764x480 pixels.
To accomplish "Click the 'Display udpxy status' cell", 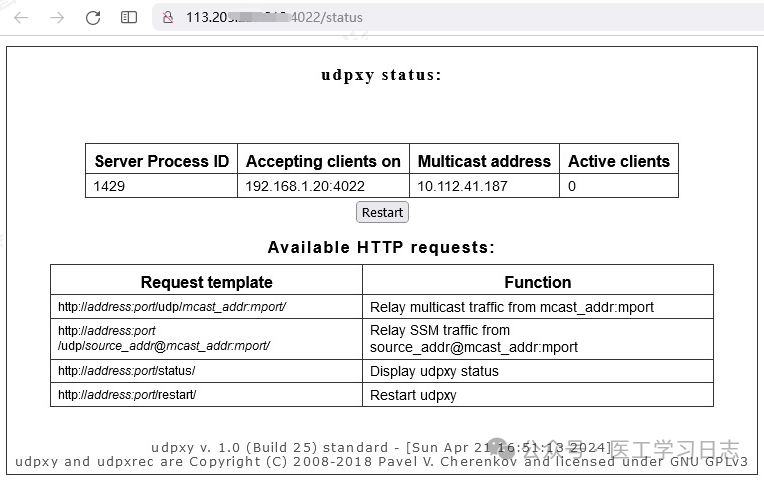I will [x=538, y=371].
